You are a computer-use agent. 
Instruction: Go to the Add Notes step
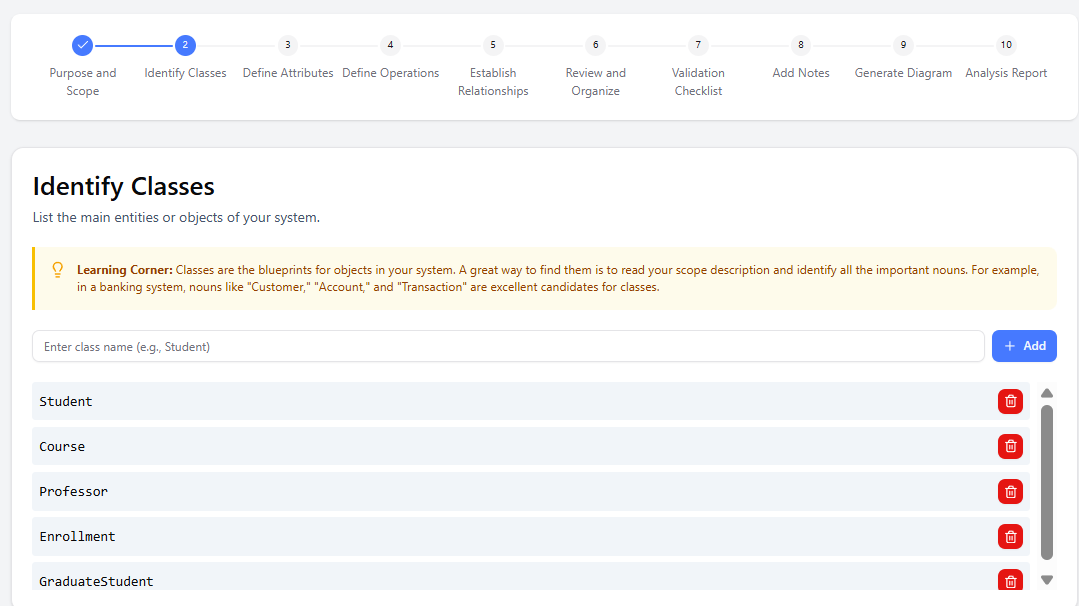pyautogui.click(x=800, y=45)
